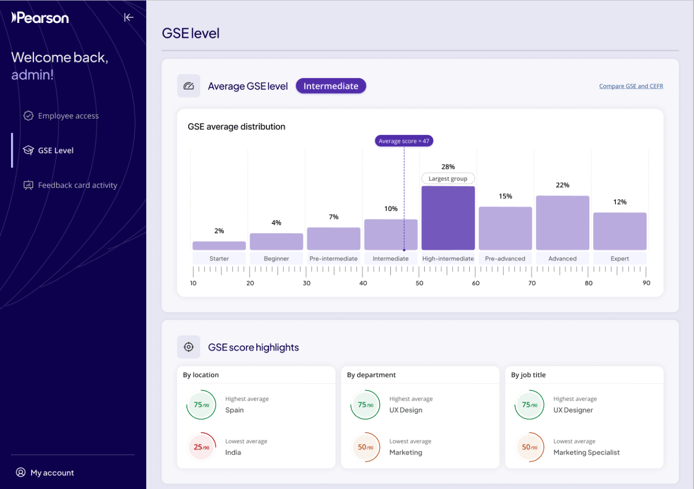Click Marketing's 50 score ring
Viewport: 694px width, 489px height.
(365, 447)
